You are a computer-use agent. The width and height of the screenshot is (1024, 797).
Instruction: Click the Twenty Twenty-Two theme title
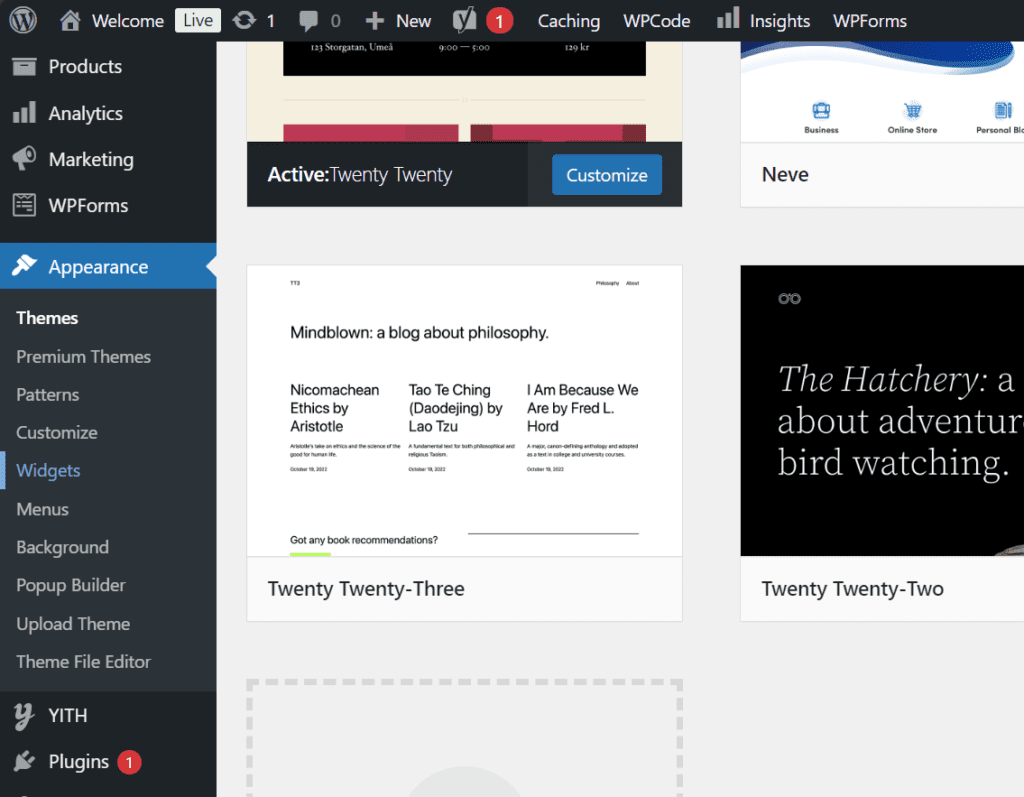point(852,589)
